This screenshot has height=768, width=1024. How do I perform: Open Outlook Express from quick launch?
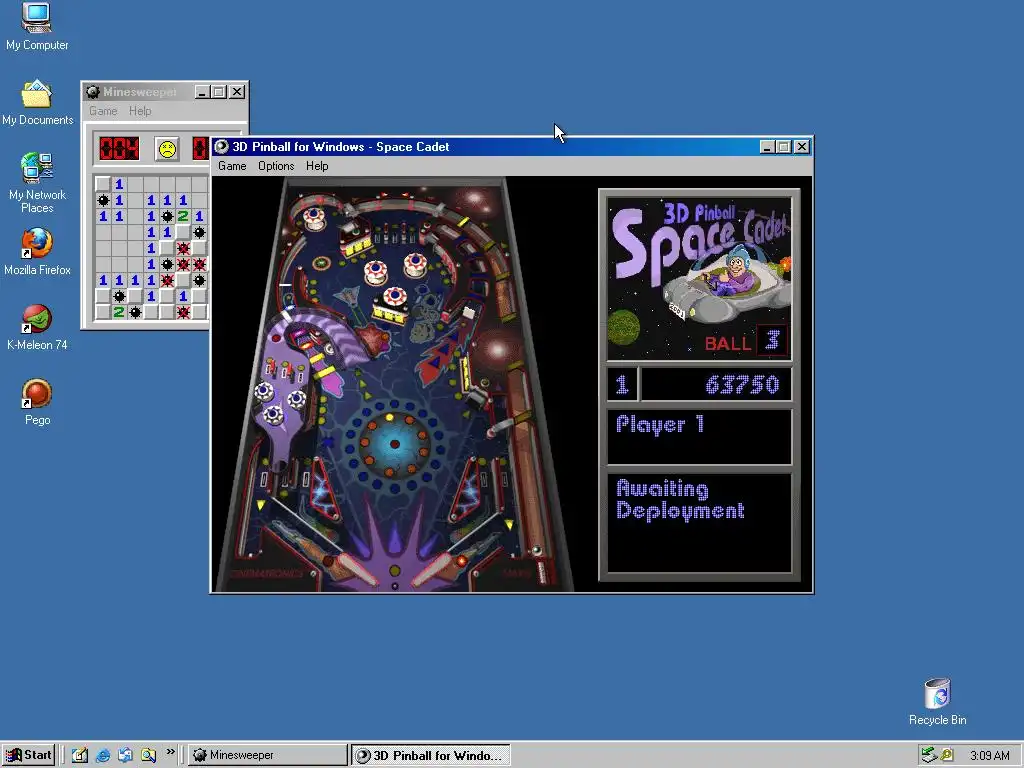pos(125,755)
